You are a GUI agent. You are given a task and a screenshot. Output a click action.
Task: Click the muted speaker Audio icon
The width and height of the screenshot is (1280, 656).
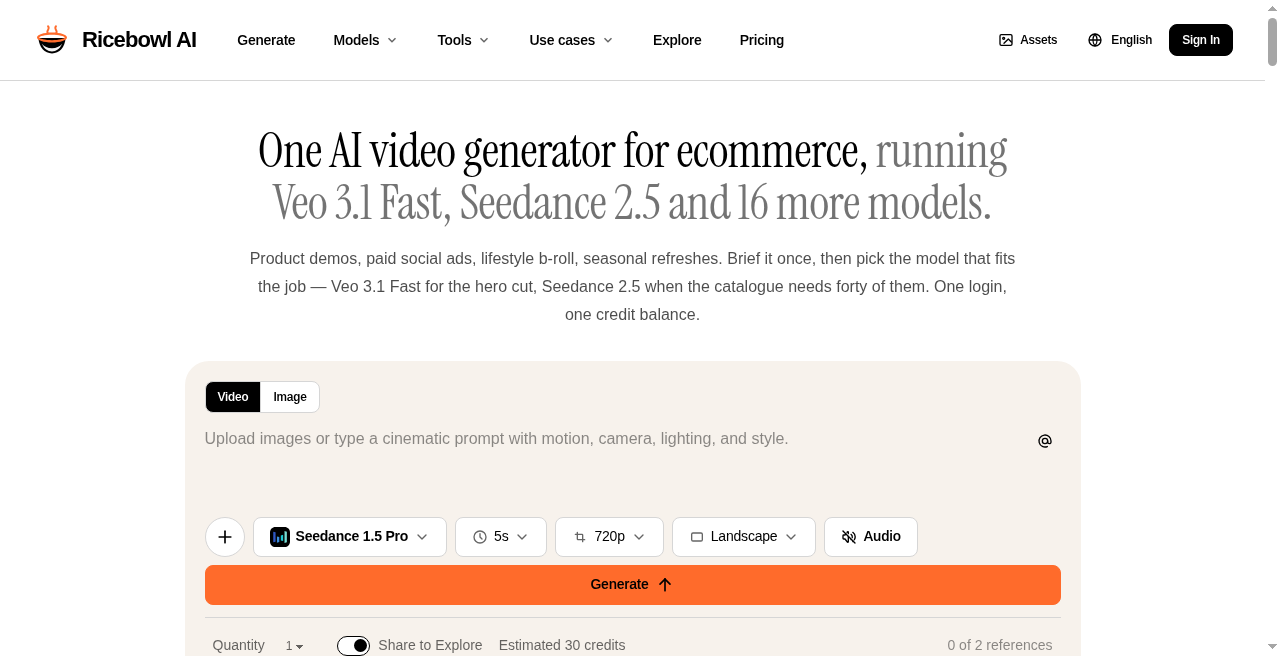point(849,537)
